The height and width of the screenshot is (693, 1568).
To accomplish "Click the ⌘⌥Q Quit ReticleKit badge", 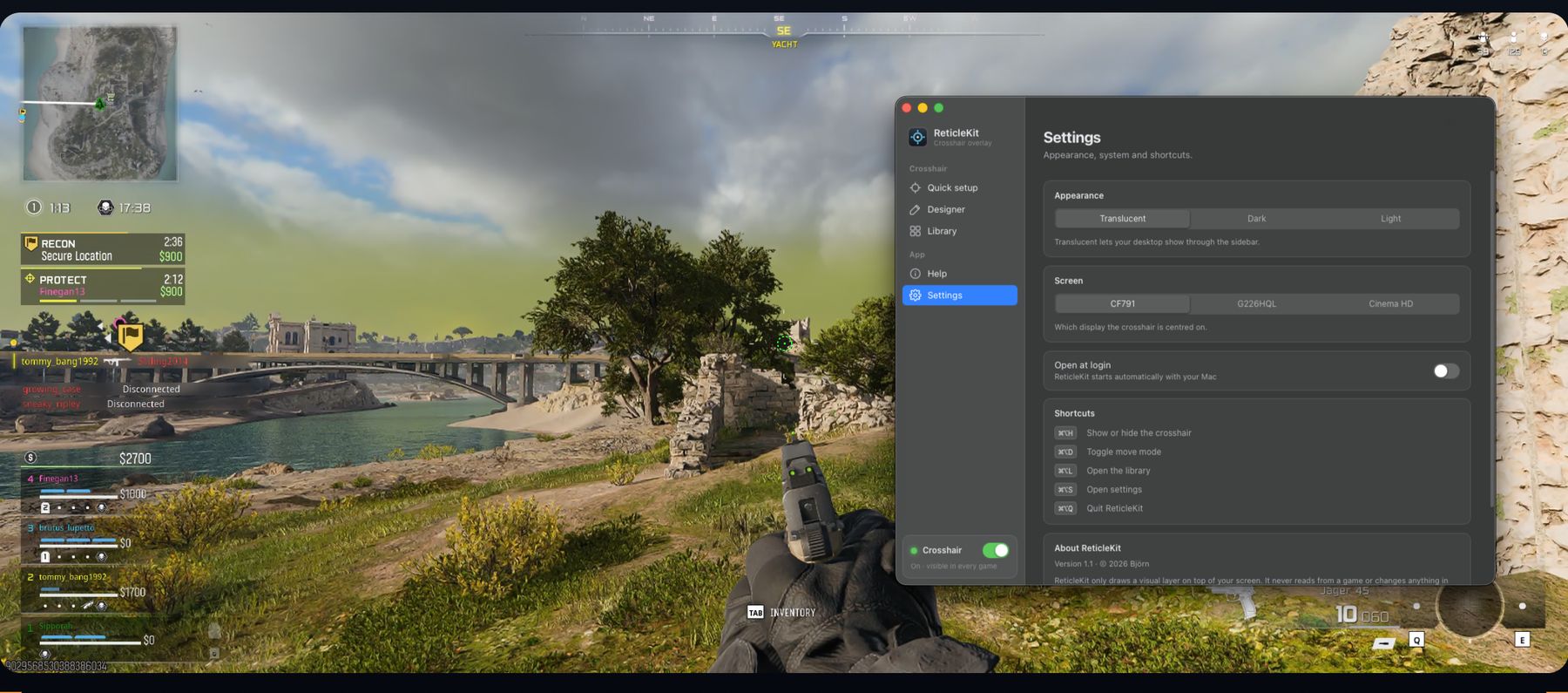I will click(x=1065, y=509).
